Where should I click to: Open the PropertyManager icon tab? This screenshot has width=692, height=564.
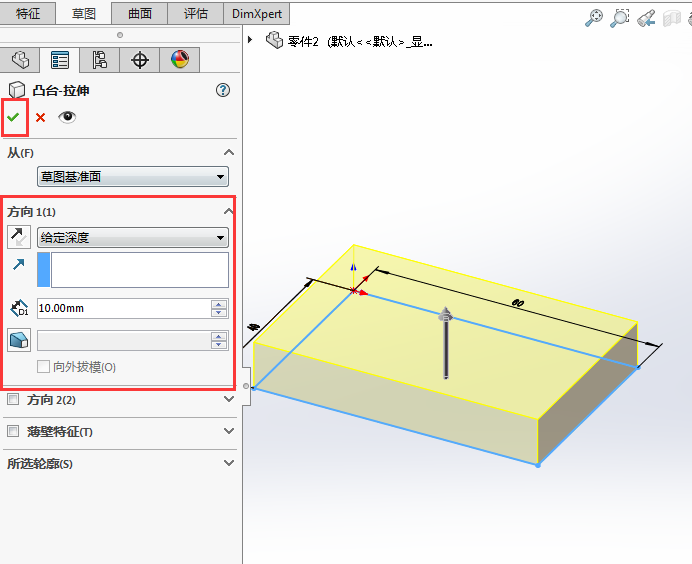coord(60,60)
